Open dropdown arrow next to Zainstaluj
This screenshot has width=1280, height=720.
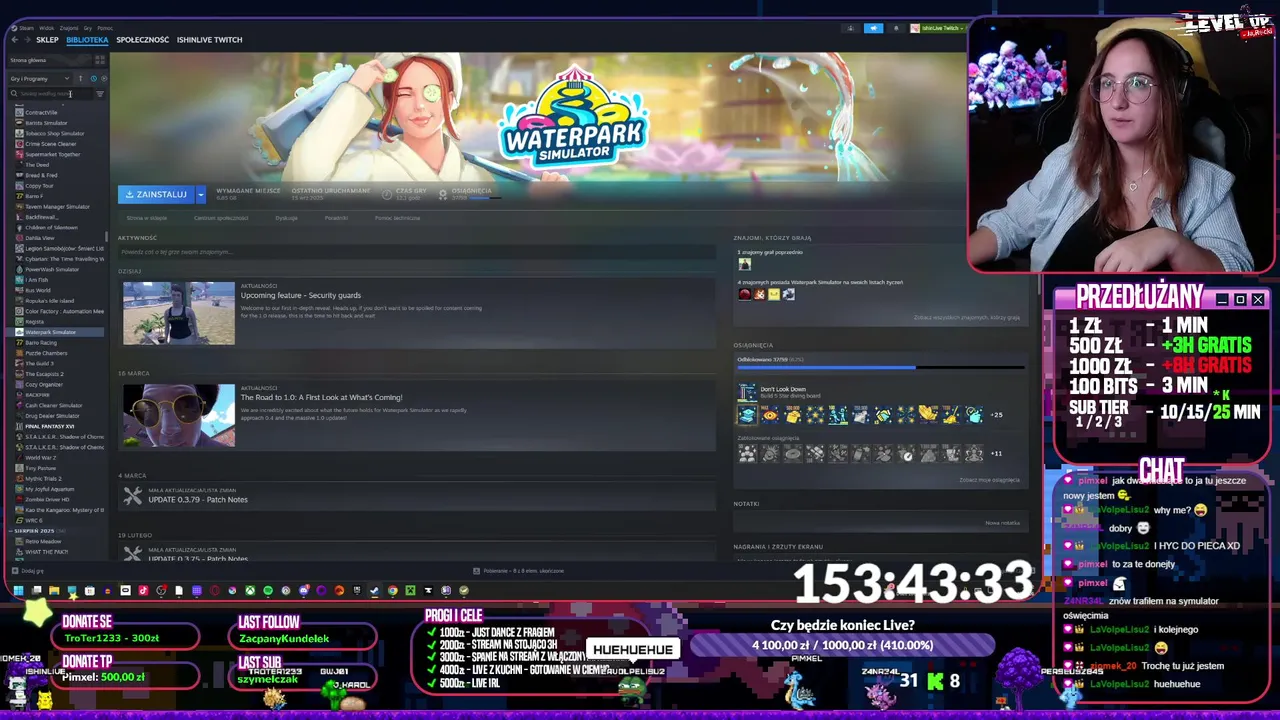click(200, 194)
